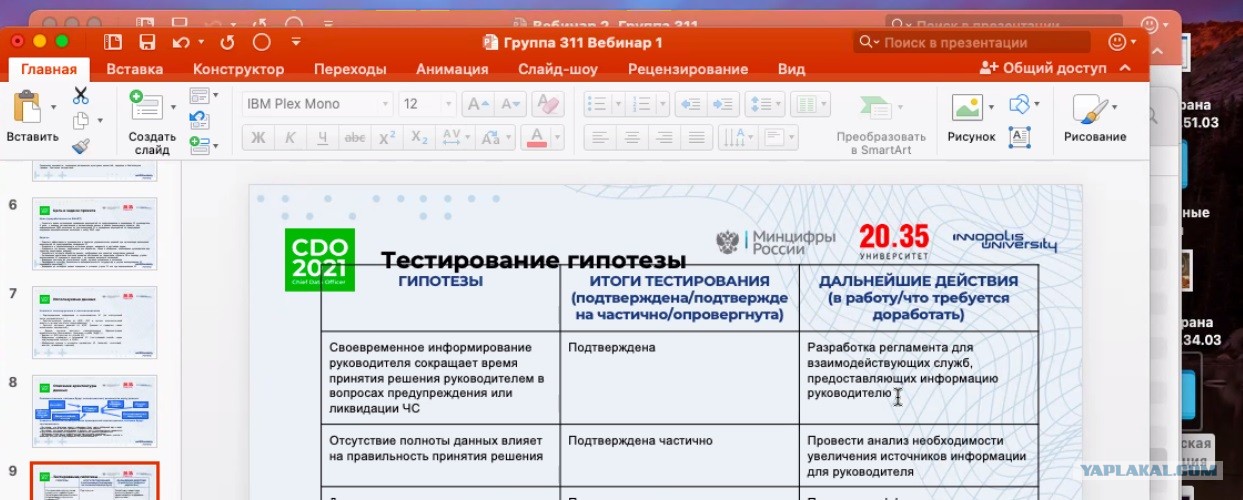
Task: Select slide 7 thumbnail
Action: click(x=95, y=322)
